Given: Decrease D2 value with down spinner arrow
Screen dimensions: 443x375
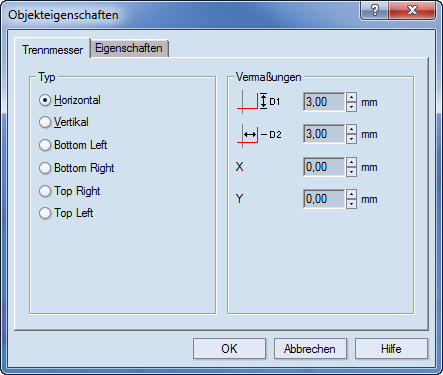Looking at the screenshot, I should 351,139.
